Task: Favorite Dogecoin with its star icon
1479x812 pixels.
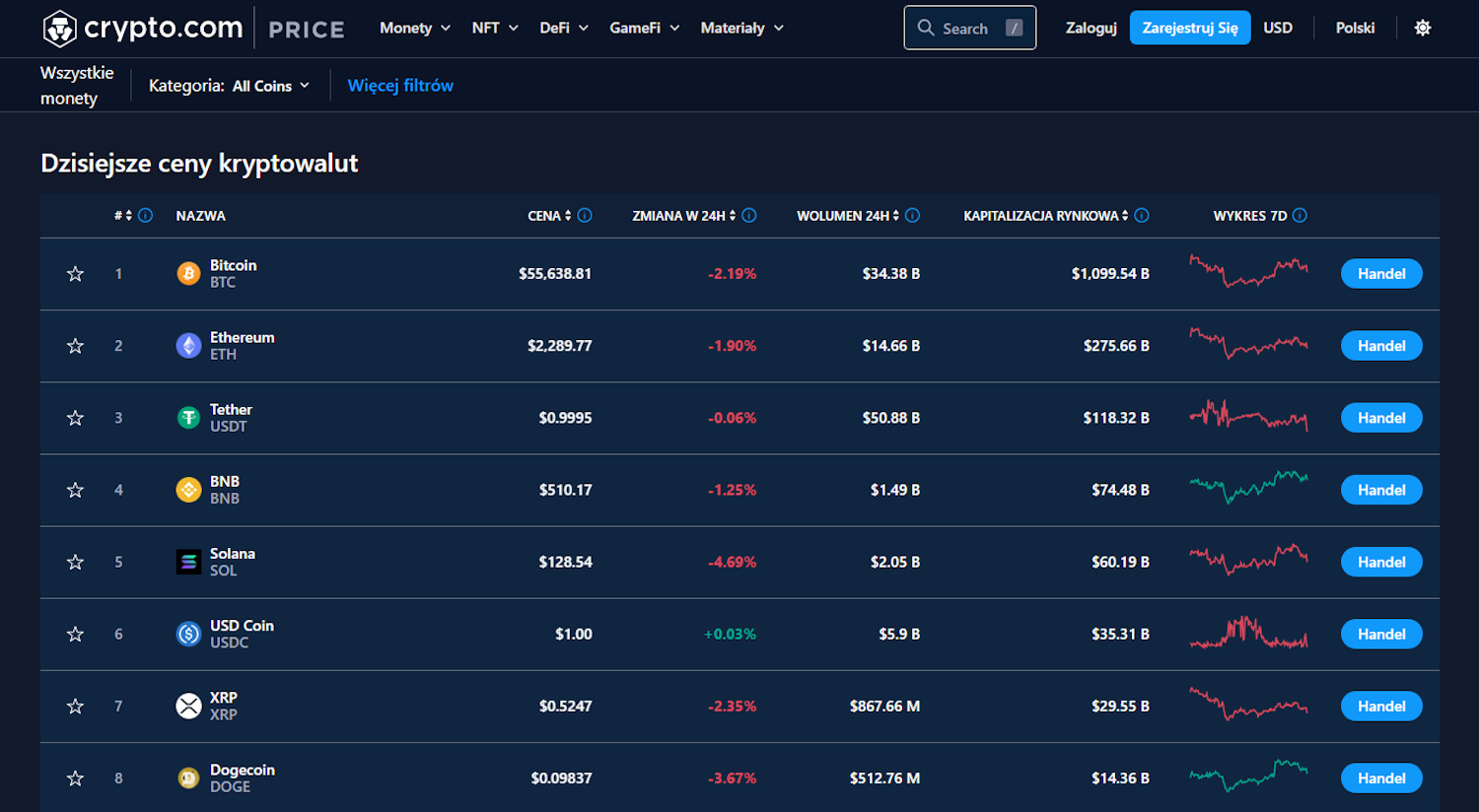Action: (75, 778)
